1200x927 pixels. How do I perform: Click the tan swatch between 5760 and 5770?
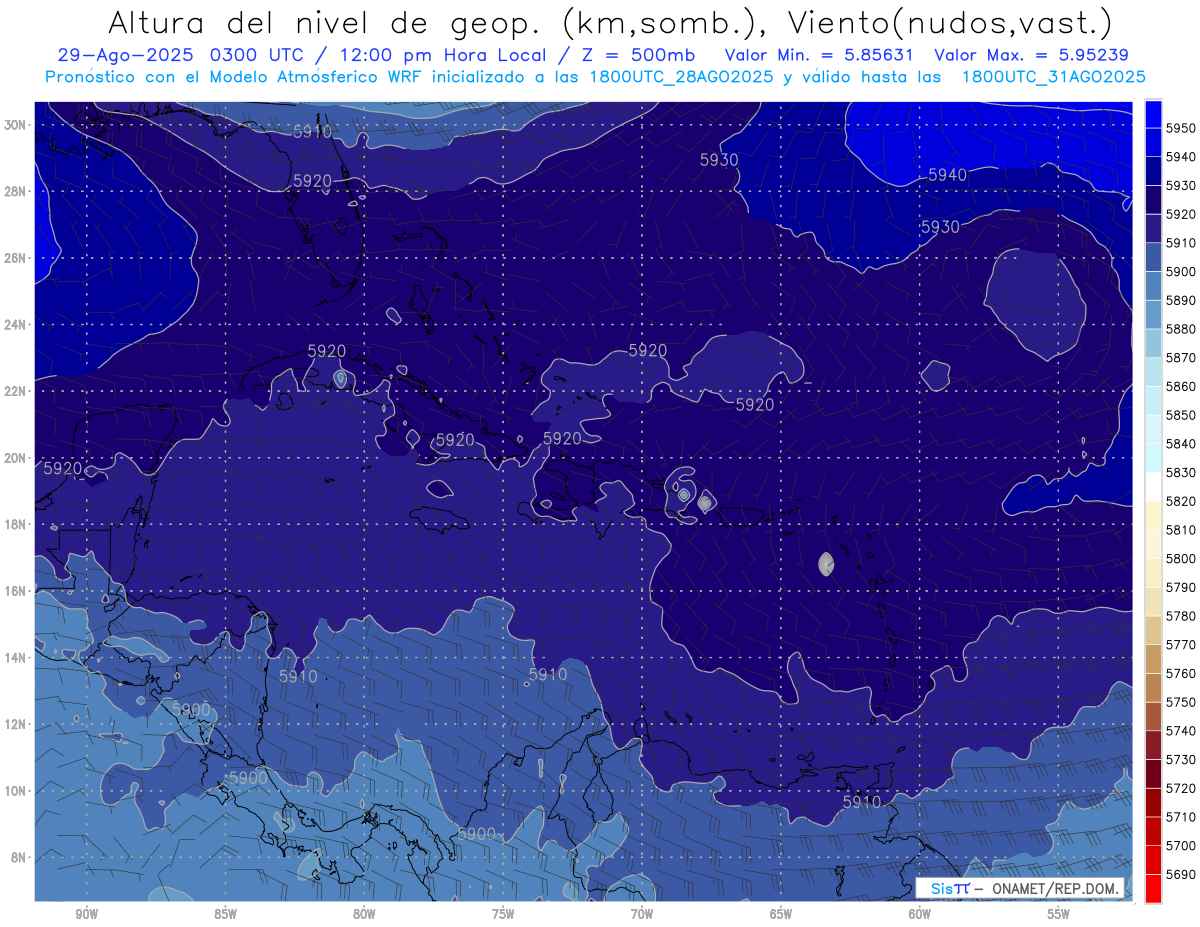1152,659
